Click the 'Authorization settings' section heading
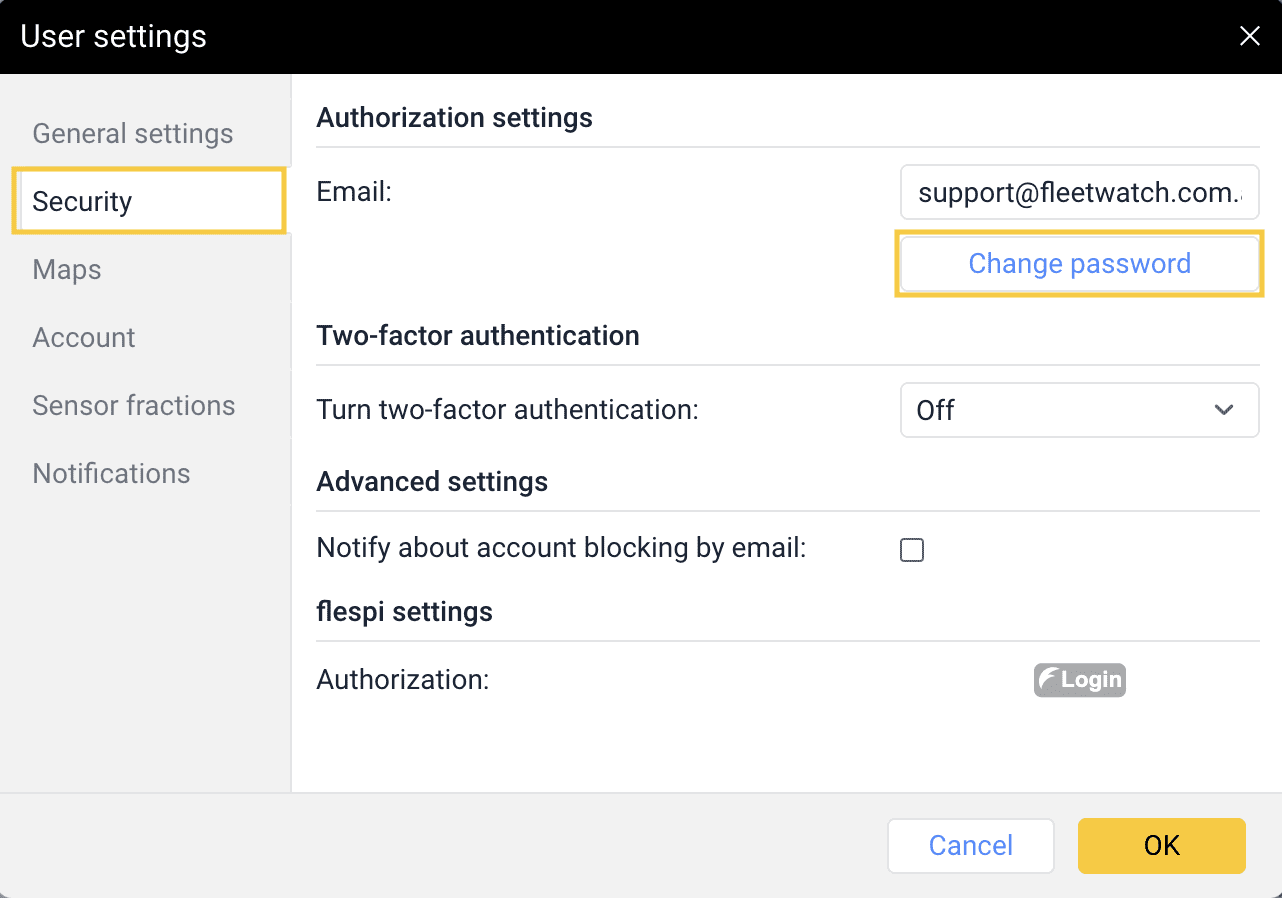This screenshot has width=1282, height=898. coord(454,118)
